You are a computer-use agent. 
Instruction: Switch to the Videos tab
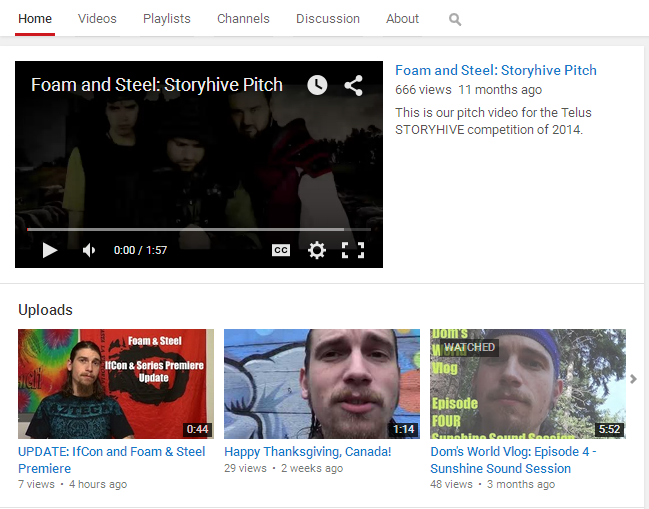pyautogui.click(x=97, y=19)
